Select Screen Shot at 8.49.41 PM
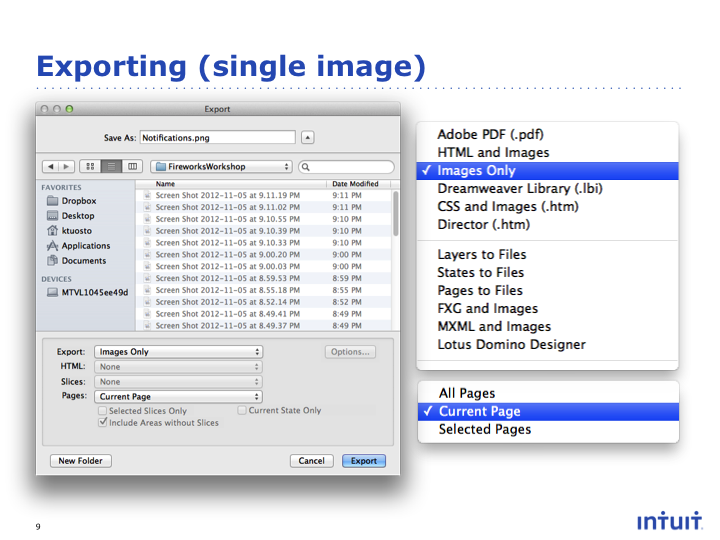720x540 pixels. (x=264, y=314)
